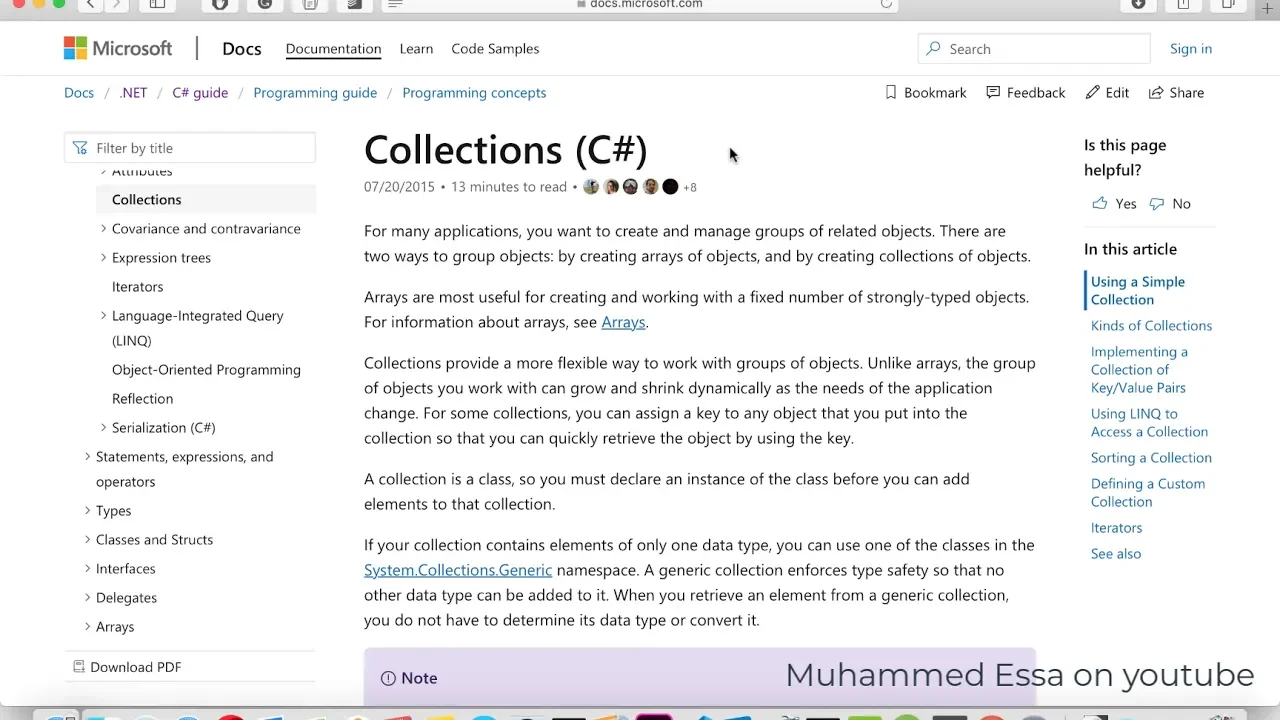Vote No with thumbs down
Viewport: 1280px width, 720px height.
point(1170,203)
